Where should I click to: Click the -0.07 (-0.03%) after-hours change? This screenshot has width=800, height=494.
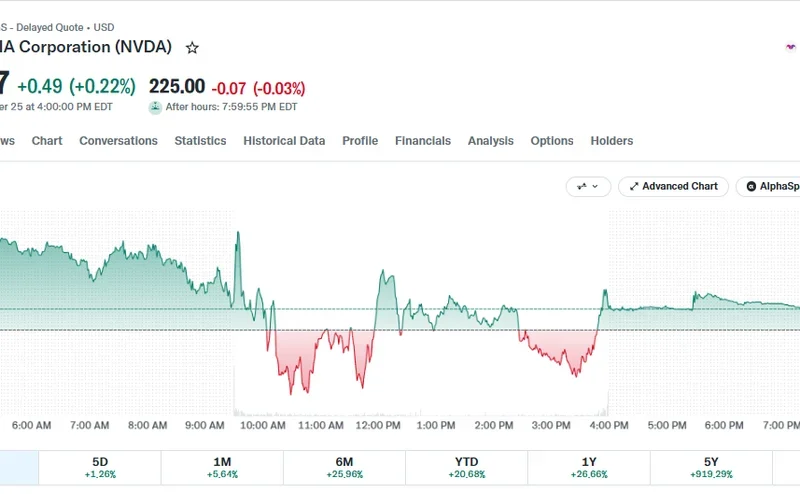258,88
